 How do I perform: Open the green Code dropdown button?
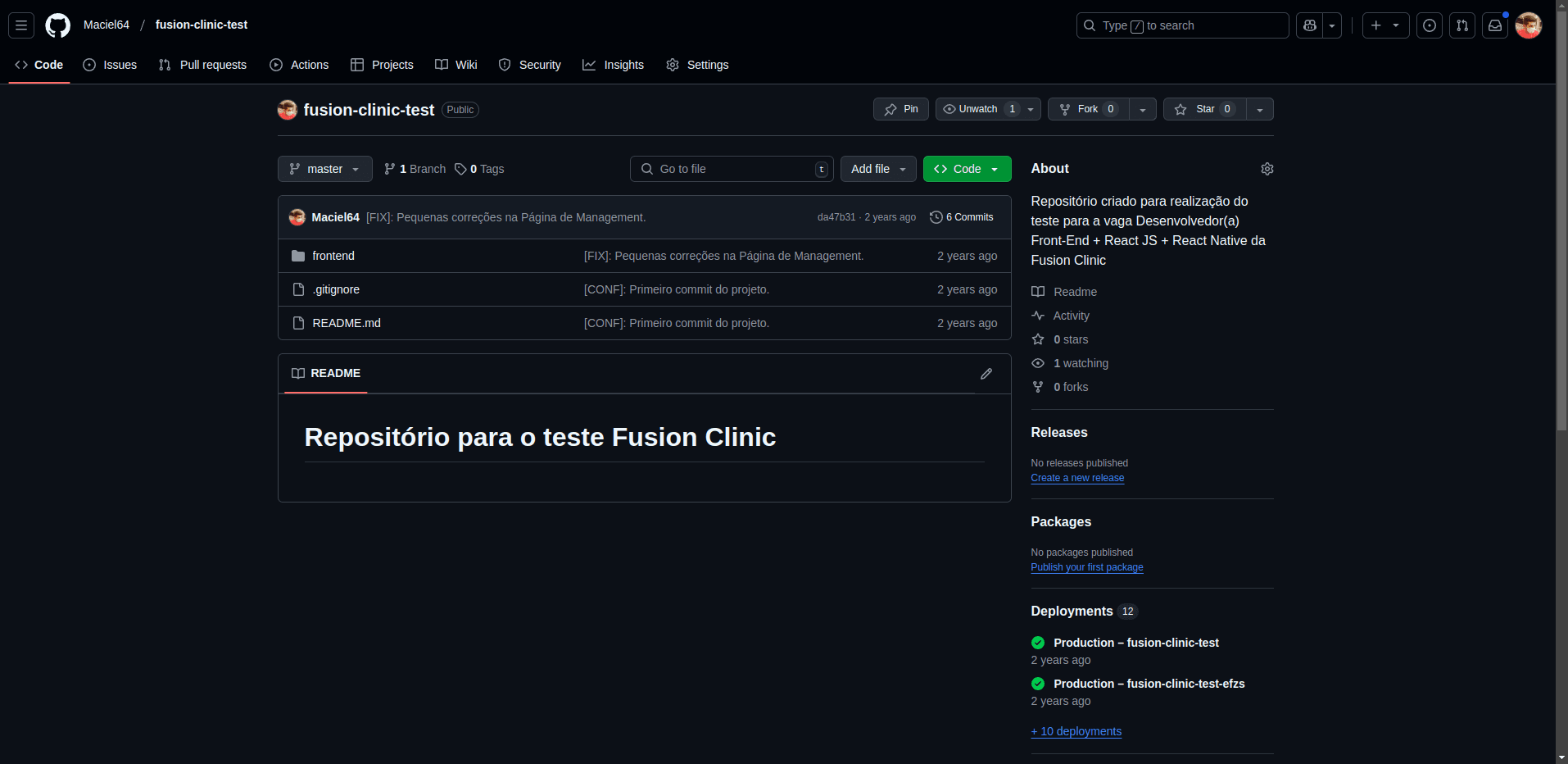click(967, 169)
